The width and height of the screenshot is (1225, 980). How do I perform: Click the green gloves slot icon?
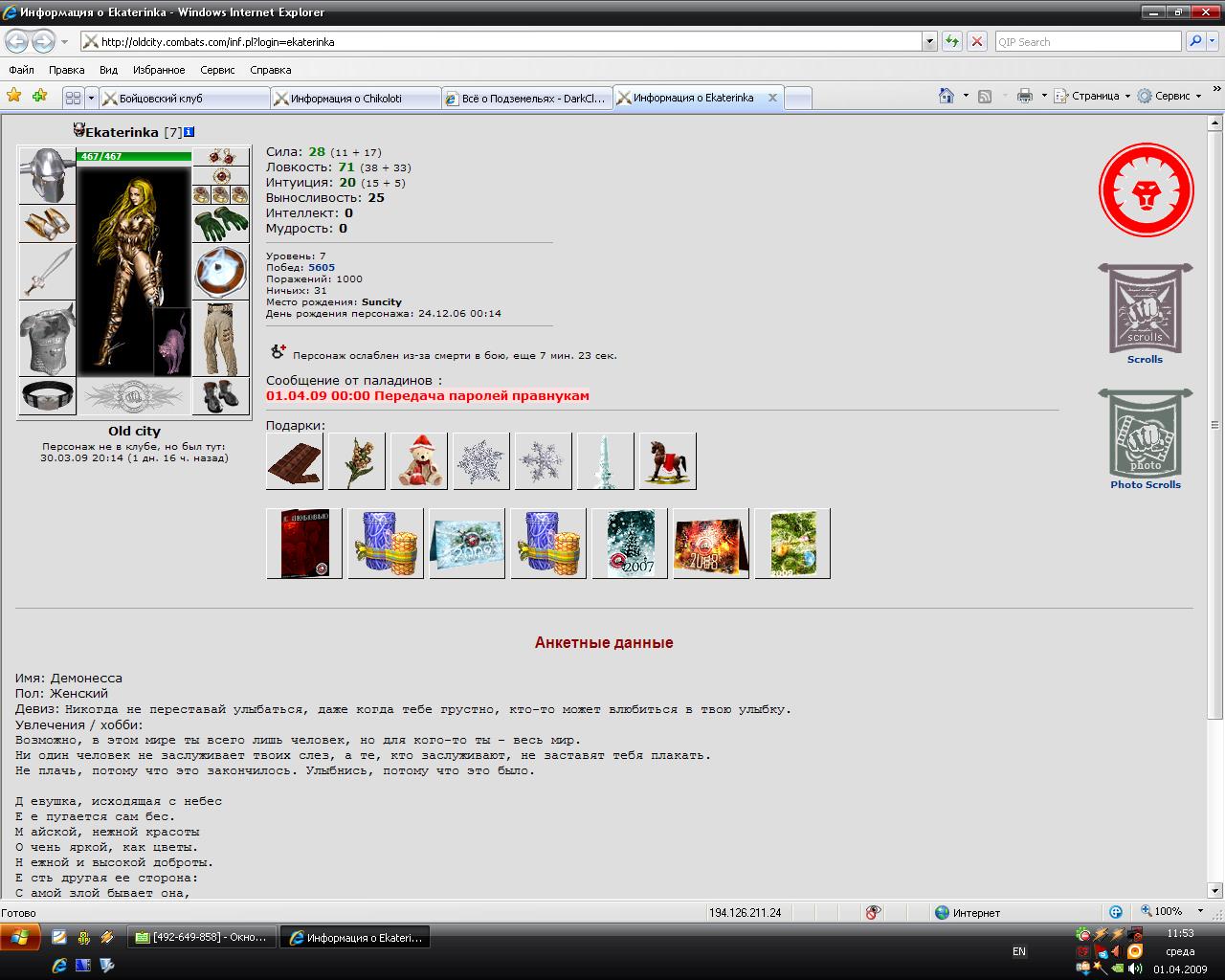coord(222,224)
